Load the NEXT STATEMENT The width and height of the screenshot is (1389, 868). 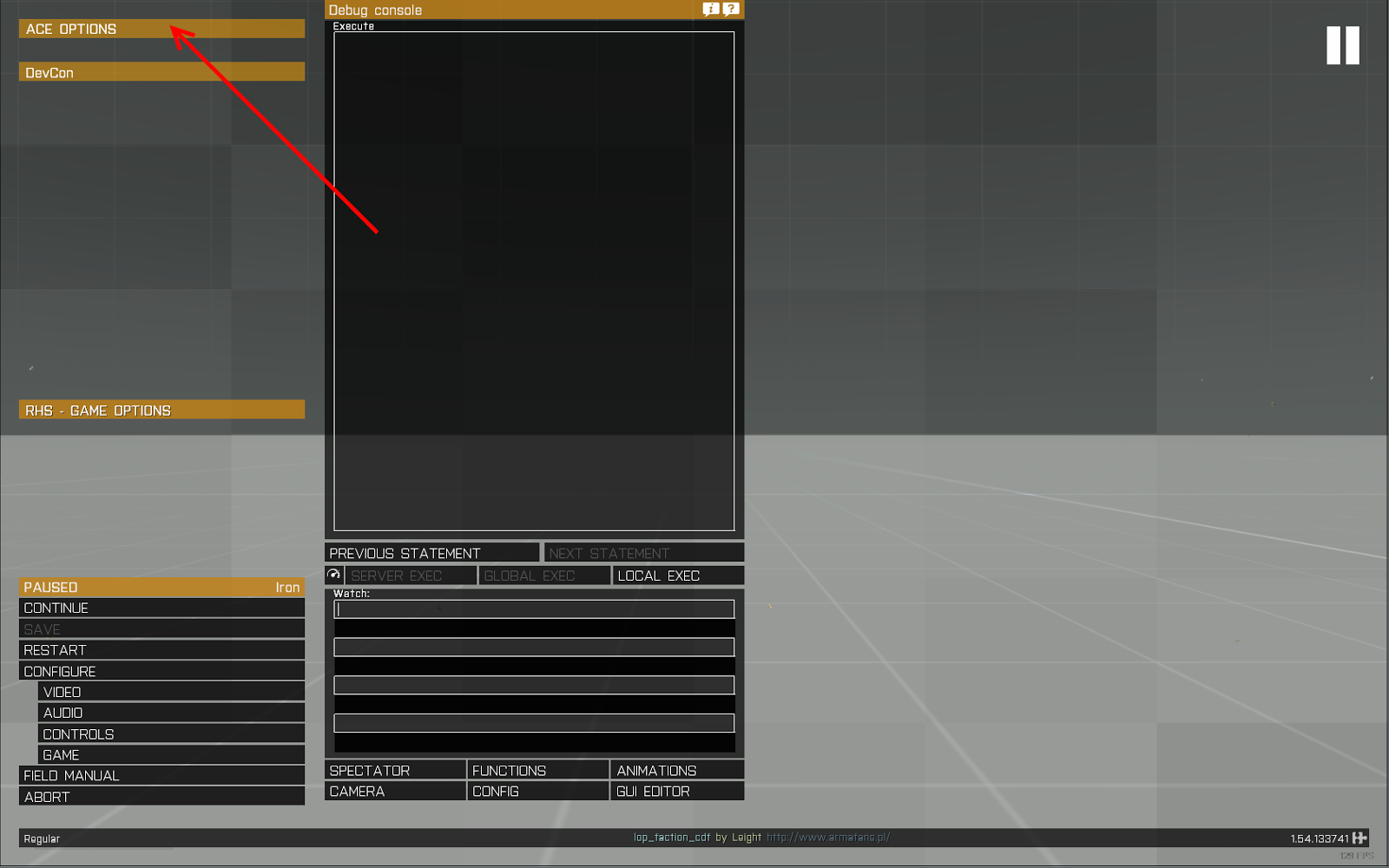point(644,553)
